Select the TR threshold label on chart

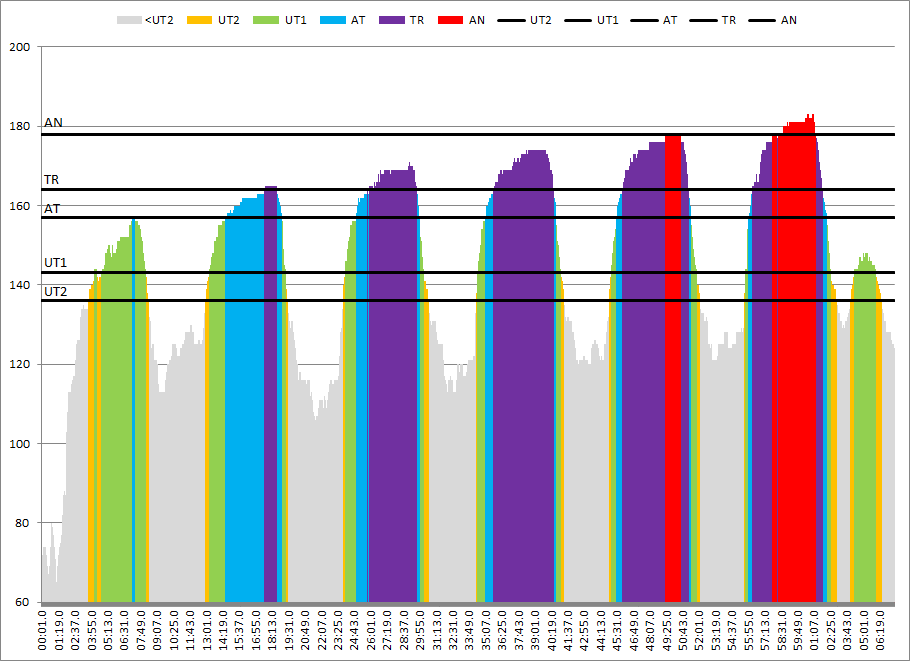[x=51, y=180]
